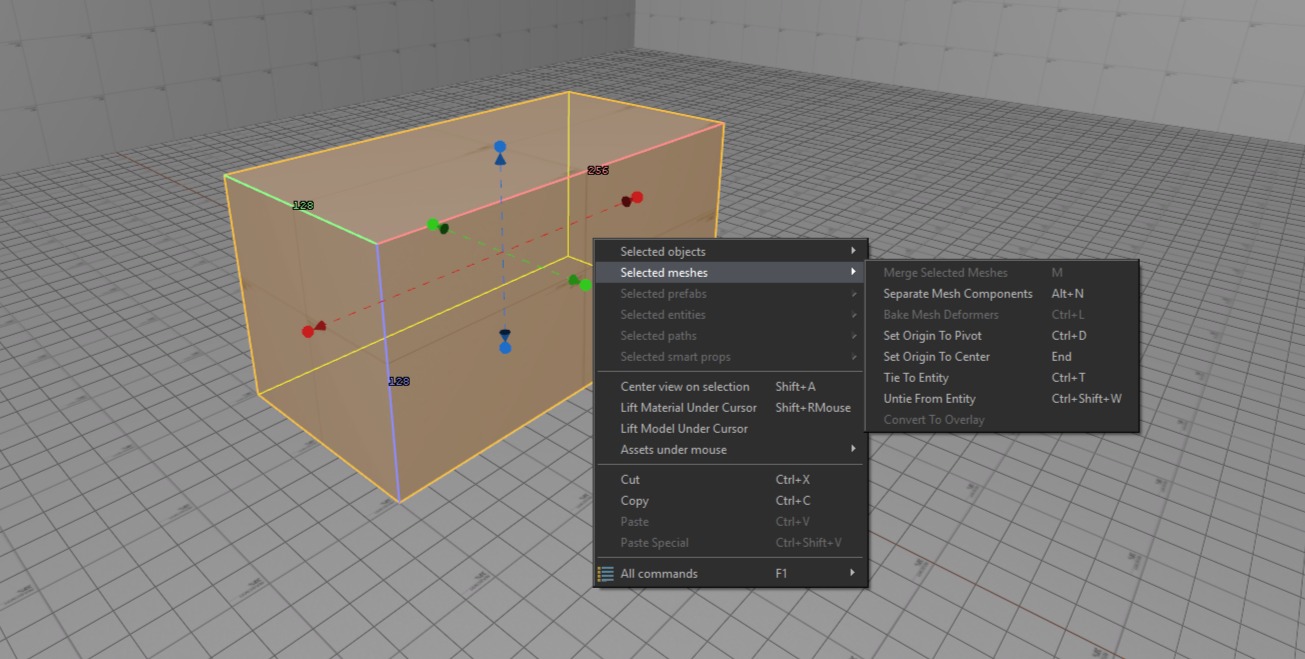Choose Copy from the context menu
This screenshot has height=659, width=1305.
pos(634,500)
